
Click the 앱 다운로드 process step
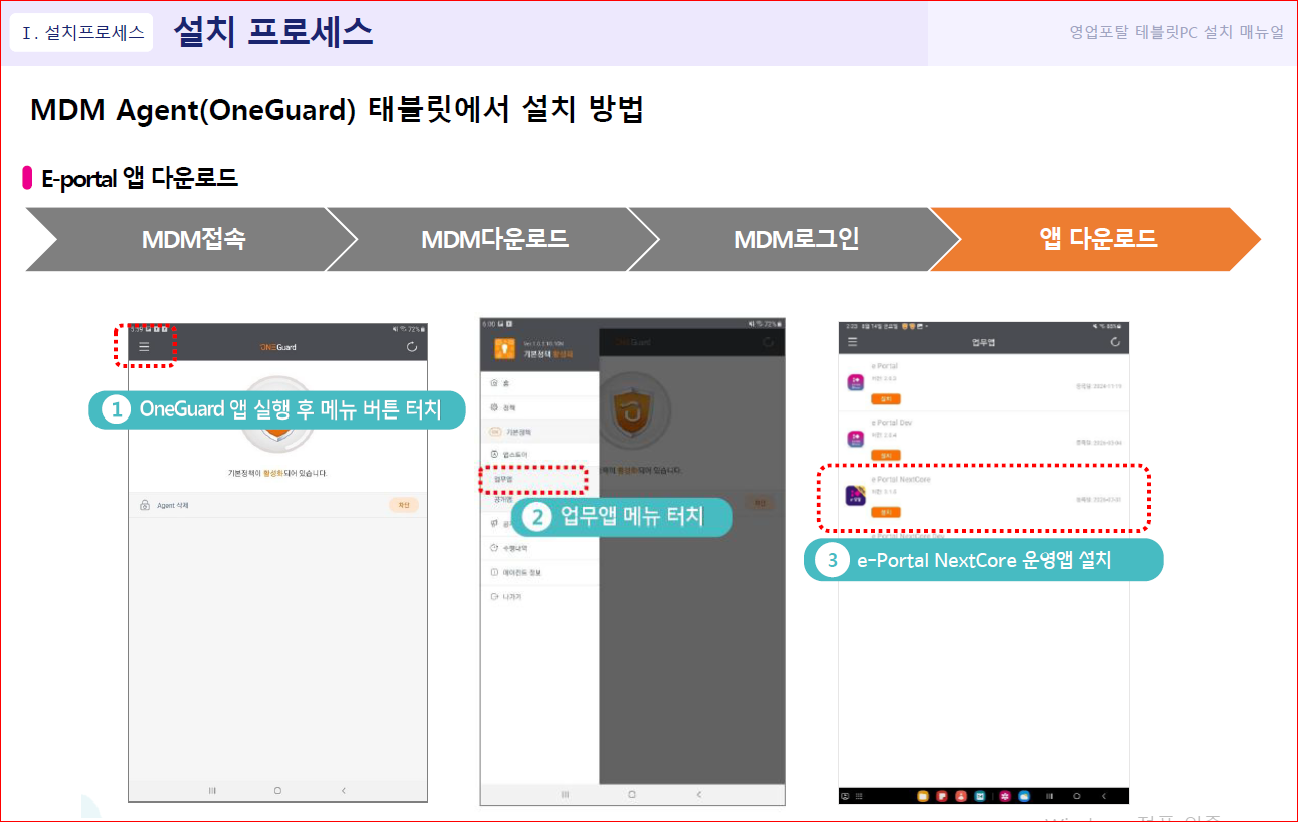pyautogui.click(x=1095, y=239)
